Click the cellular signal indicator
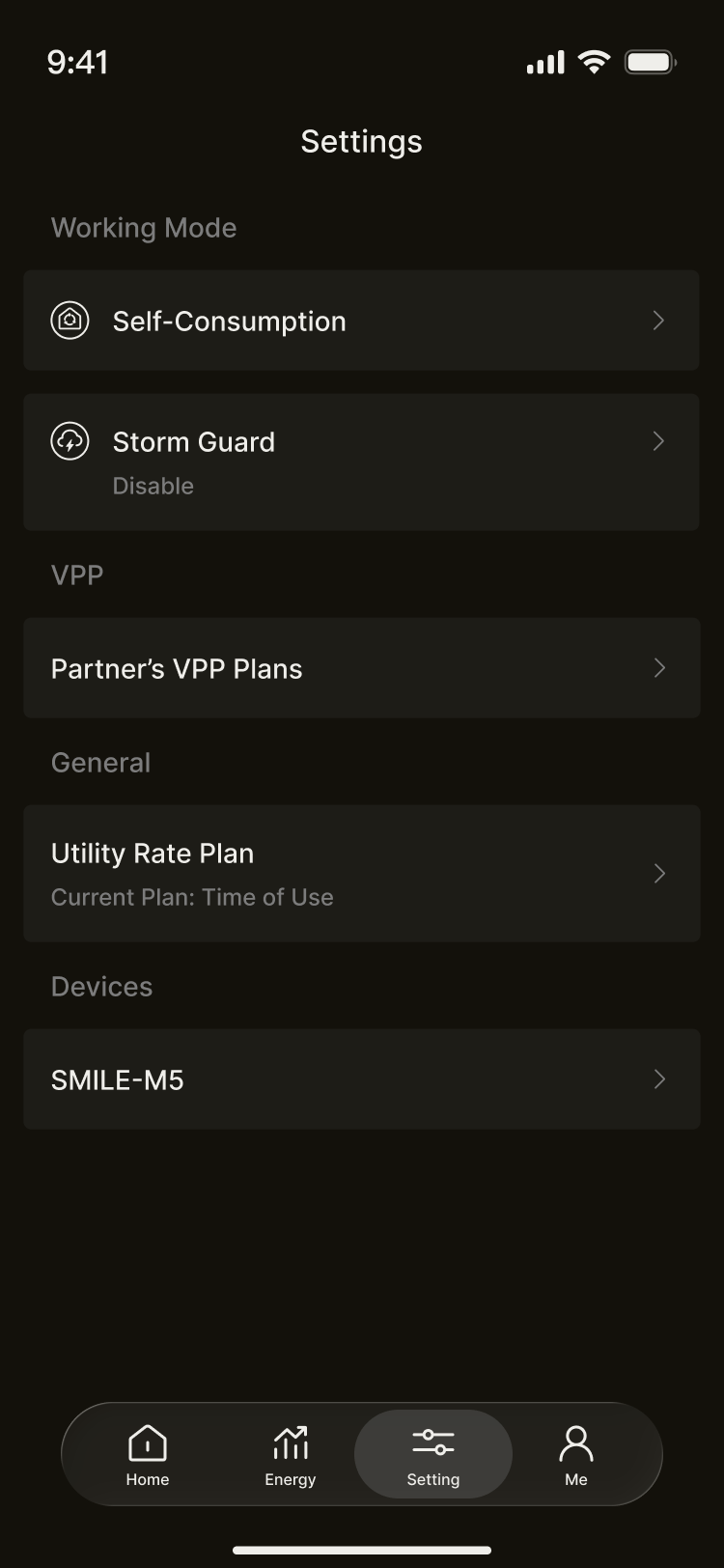The width and height of the screenshot is (724, 1568). tap(545, 64)
